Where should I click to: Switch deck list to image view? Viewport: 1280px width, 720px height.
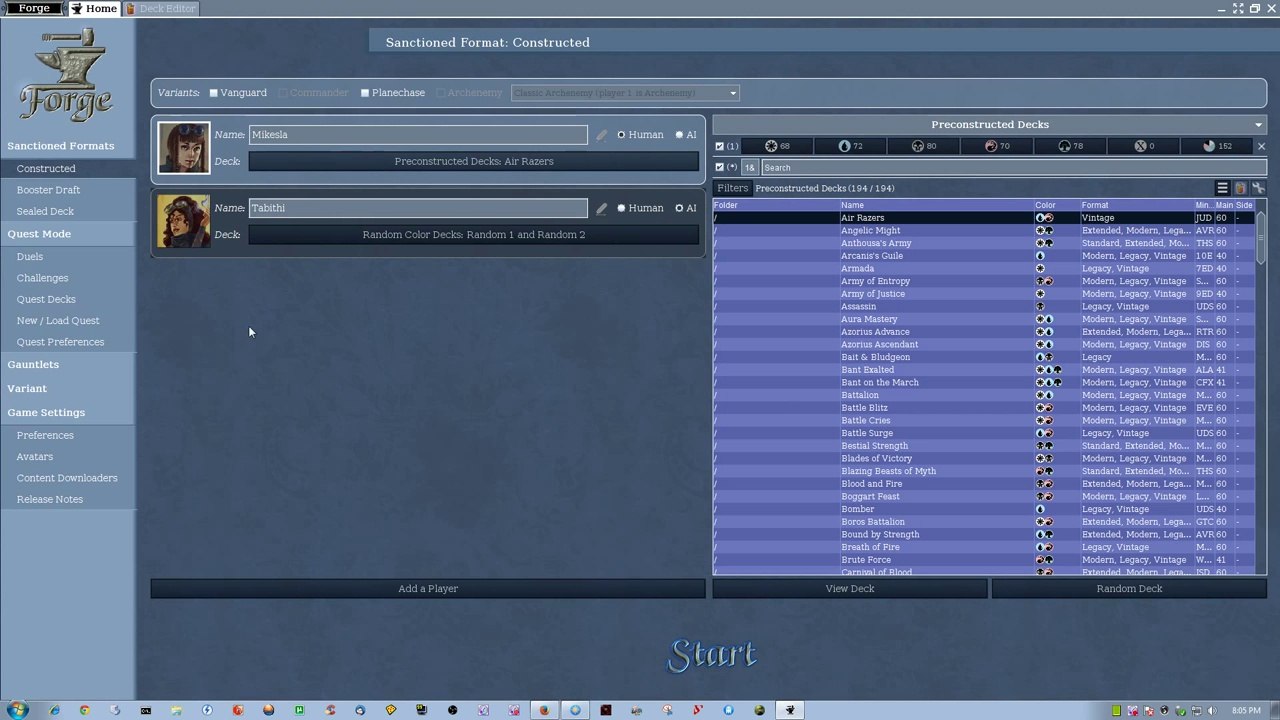pyautogui.click(x=1240, y=188)
